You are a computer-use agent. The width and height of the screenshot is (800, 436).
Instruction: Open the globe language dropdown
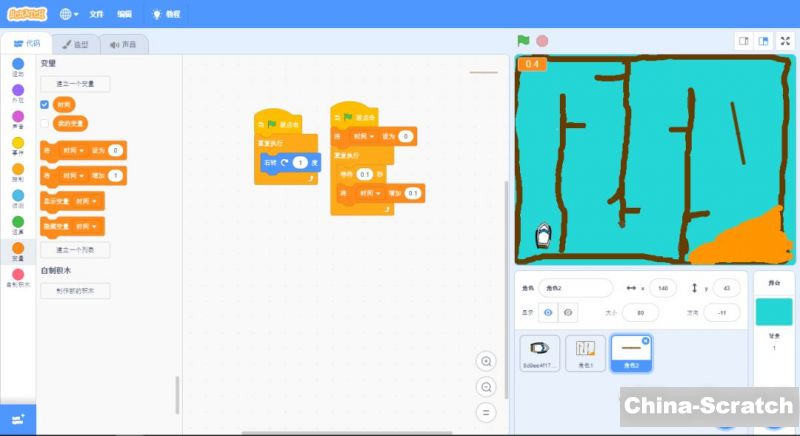[x=70, y=14]
